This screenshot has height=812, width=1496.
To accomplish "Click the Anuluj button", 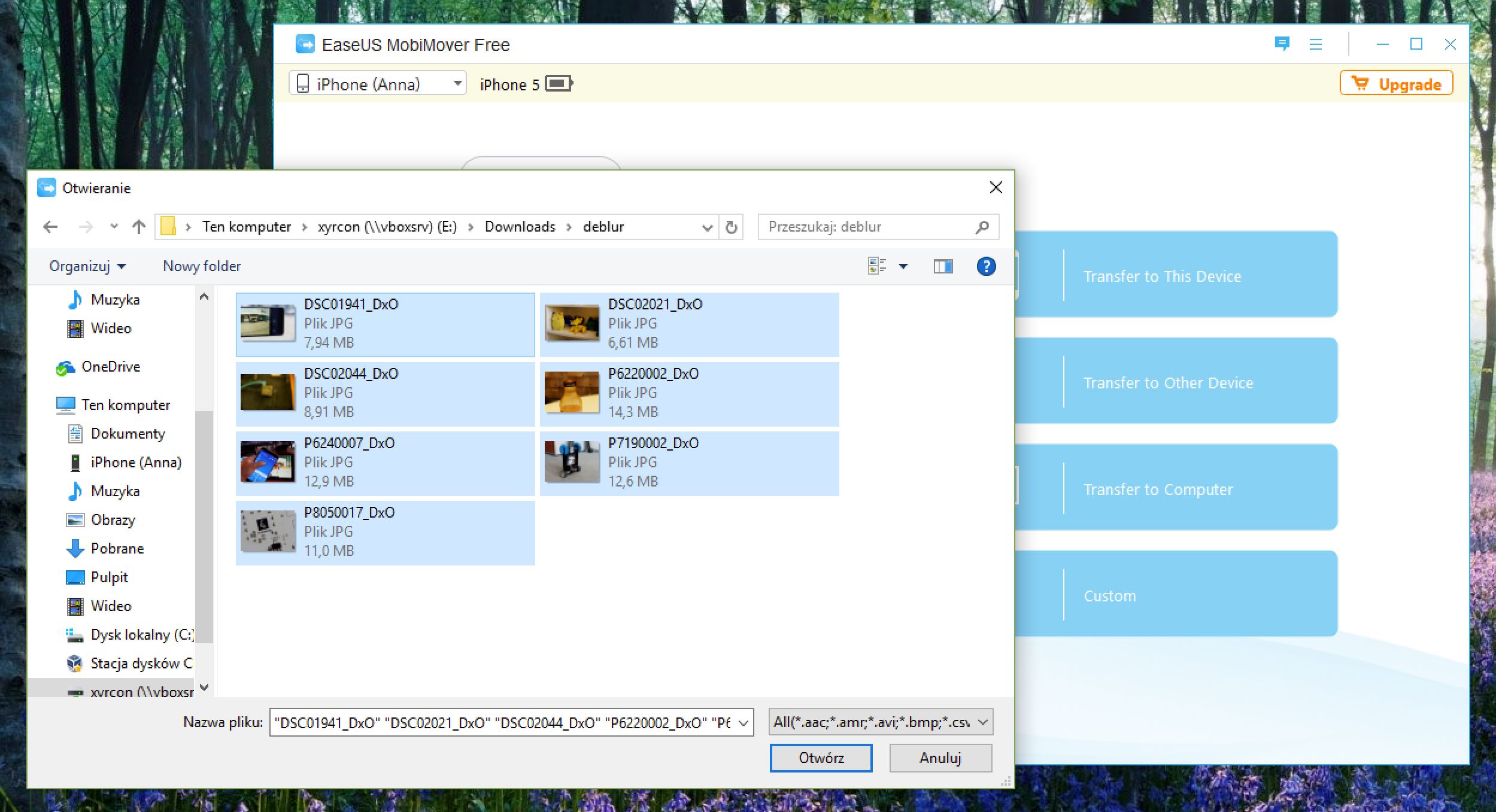I will coord(940,758).
